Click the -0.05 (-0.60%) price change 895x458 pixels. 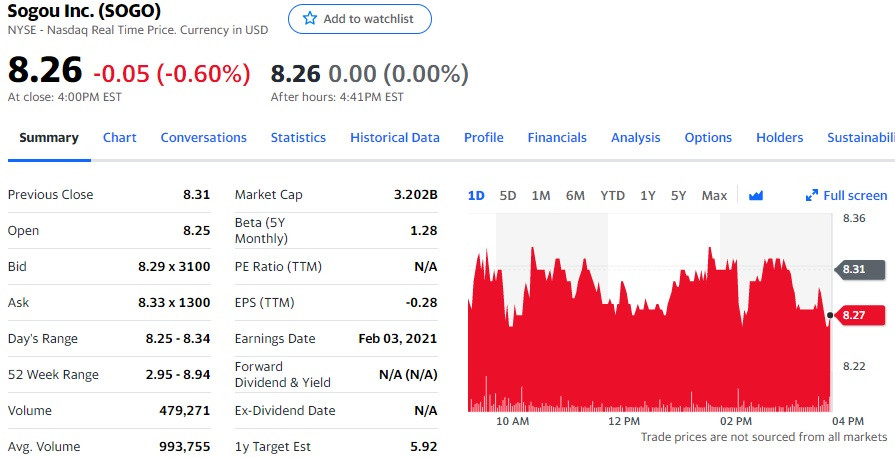point(172,74)
